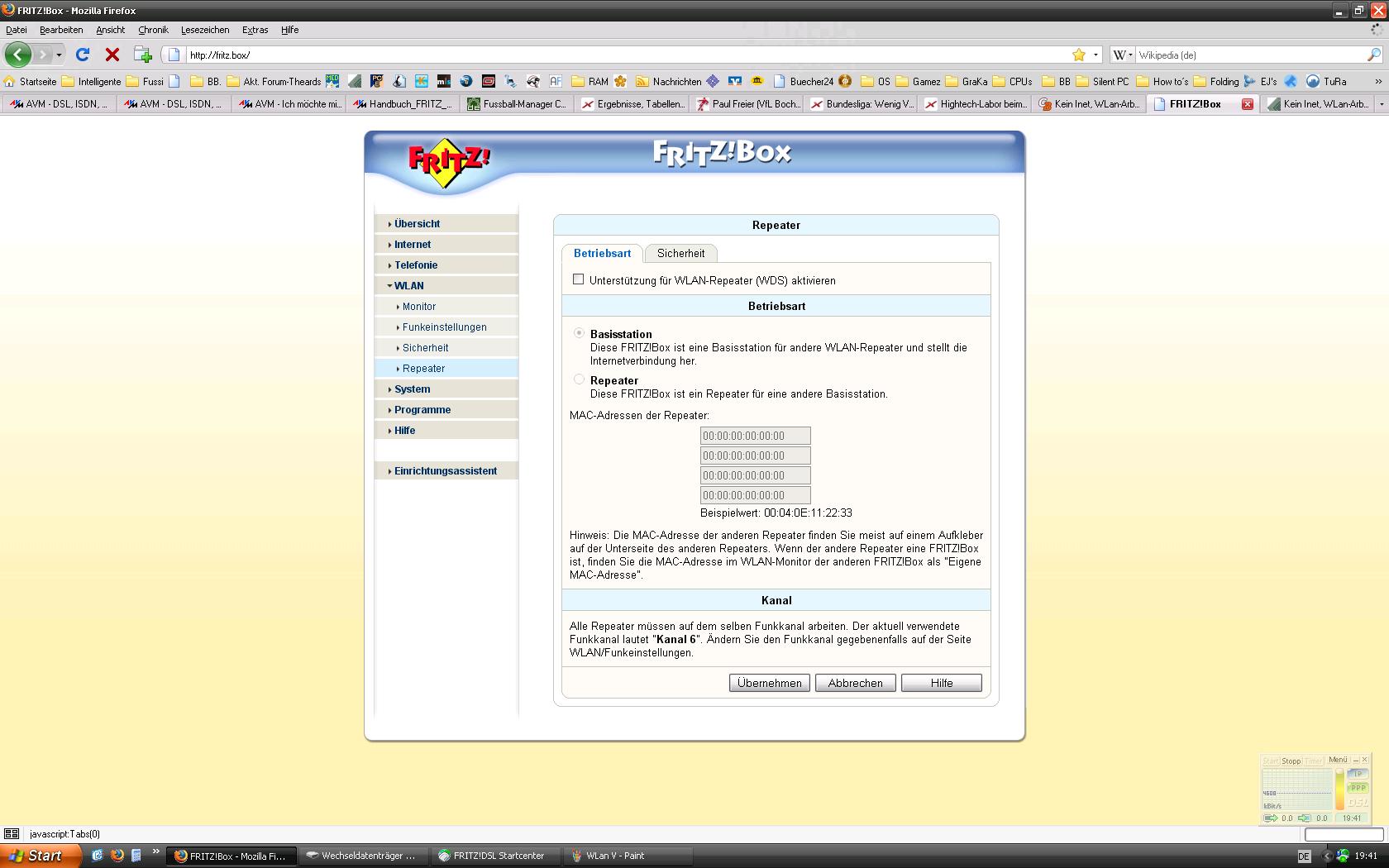This screenshot has height=868, width=1389.
Task: Bookmark this page with the yellow star
Action: pos(1079,55)
